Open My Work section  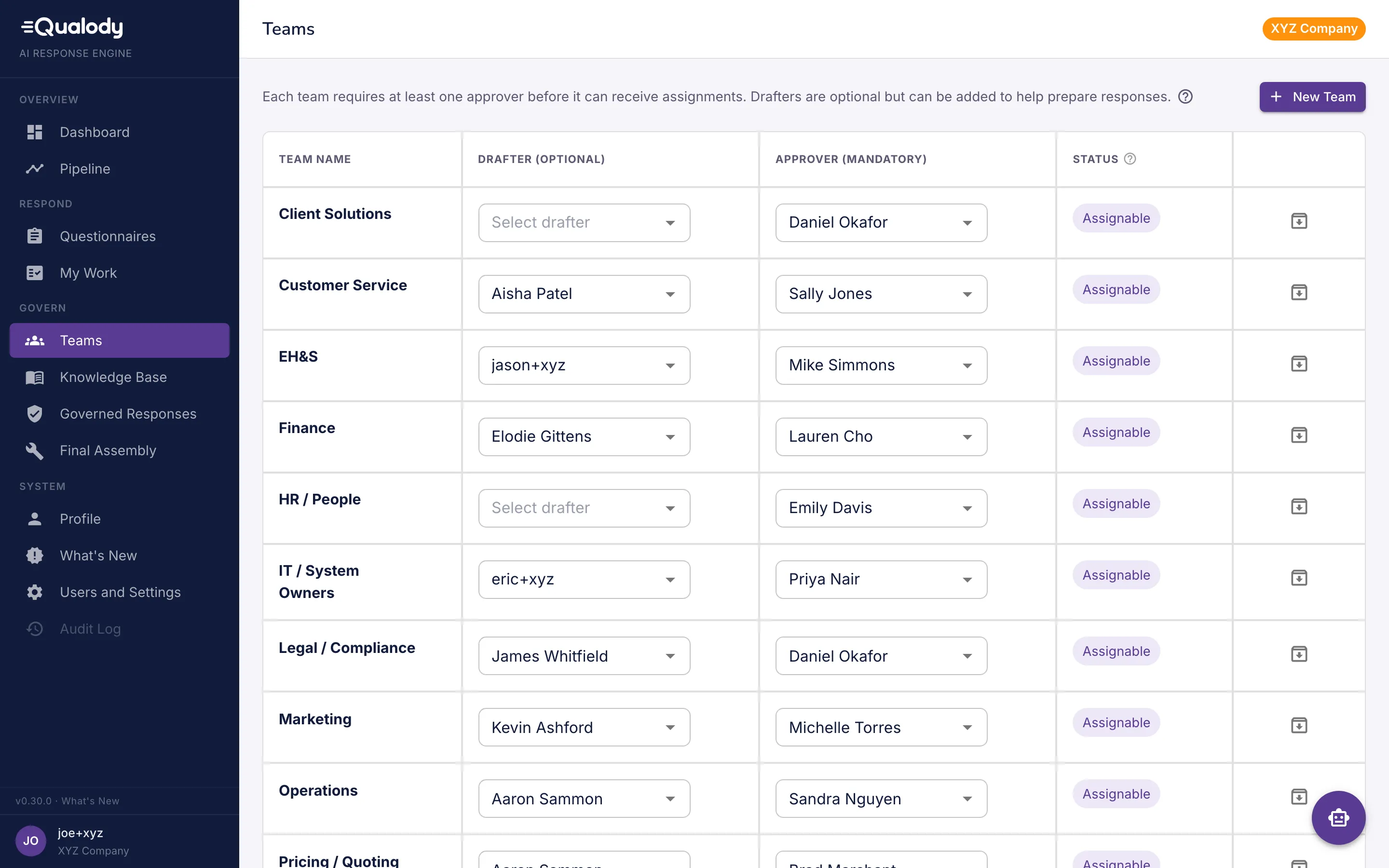120,272
